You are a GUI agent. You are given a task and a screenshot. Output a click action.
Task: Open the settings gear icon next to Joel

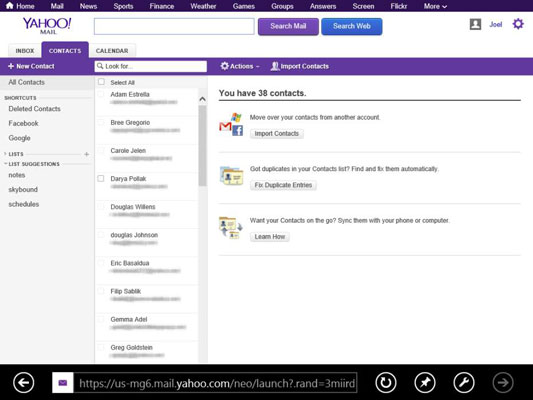click(518, 24)
